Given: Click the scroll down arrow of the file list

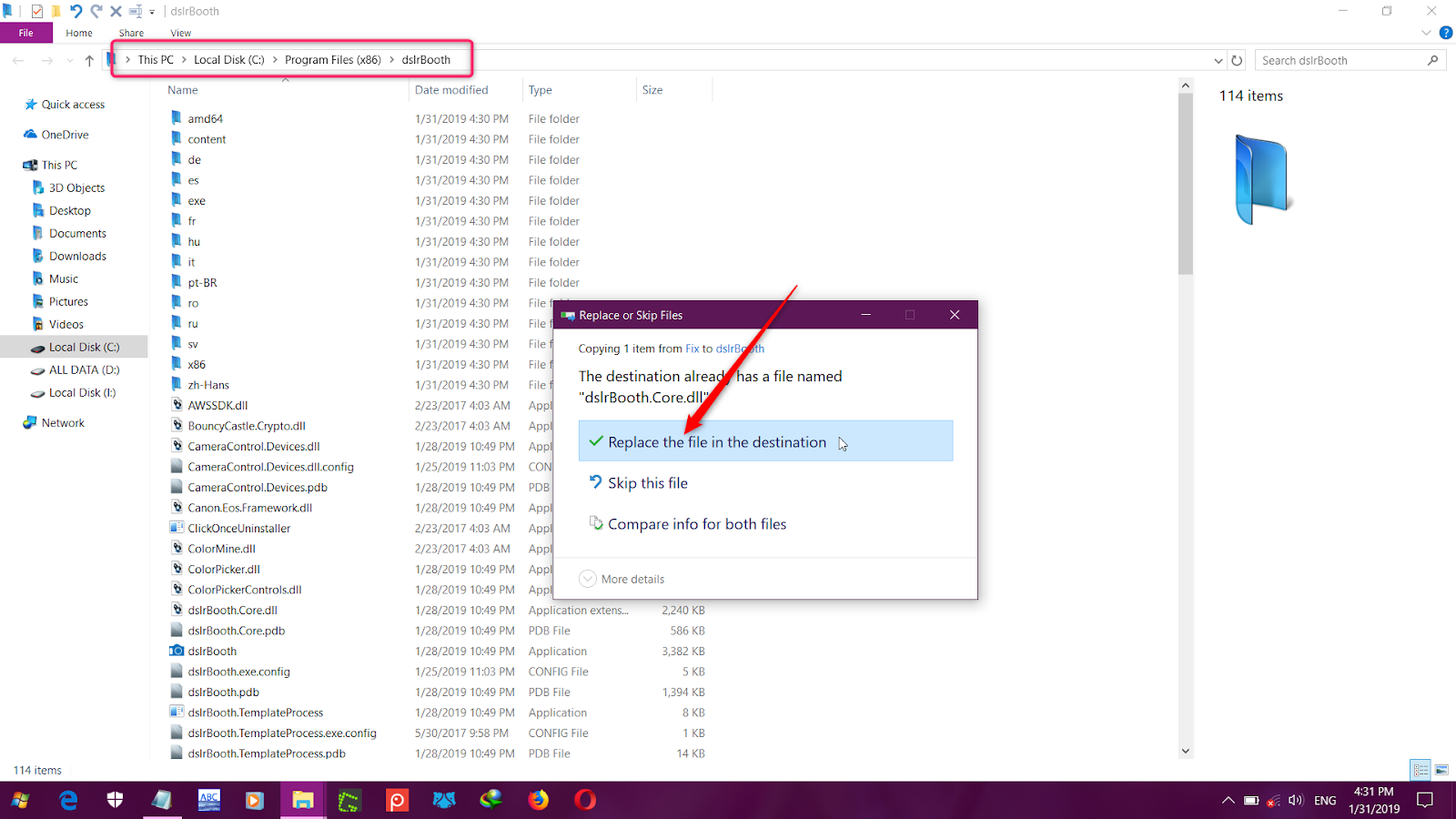Looking at the screenshot, I should [1185, 751].
